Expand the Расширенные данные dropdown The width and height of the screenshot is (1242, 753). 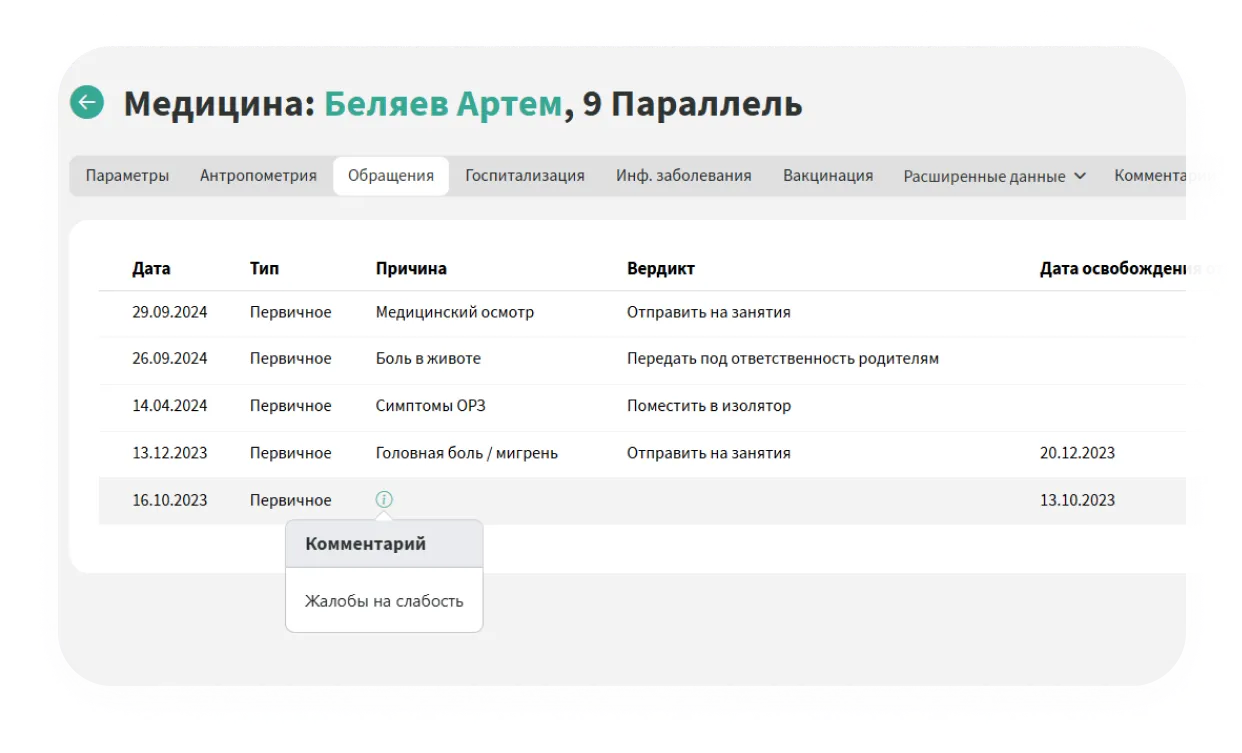[x=994, y=176]
